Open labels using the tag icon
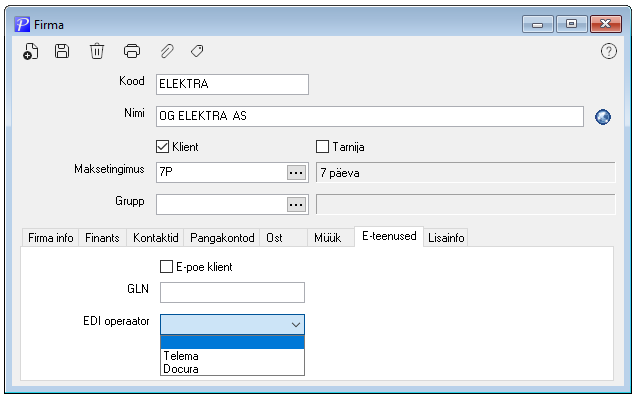This screenshot has height=398, width=636. point(197,51)
